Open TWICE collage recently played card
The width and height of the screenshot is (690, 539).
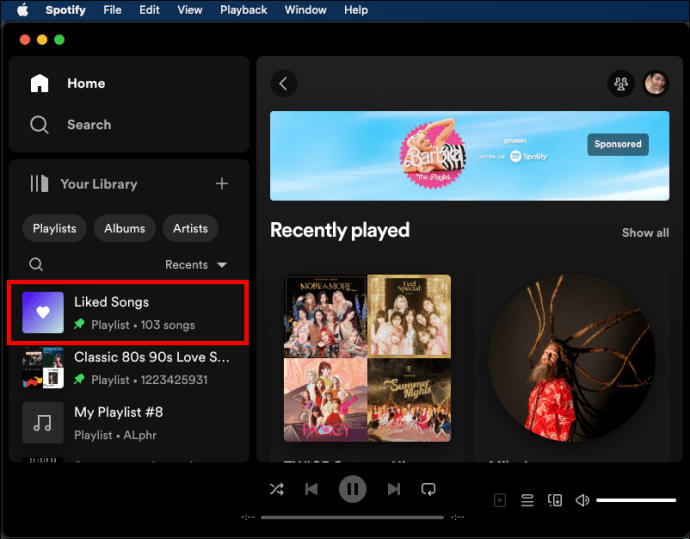point(367,358)
